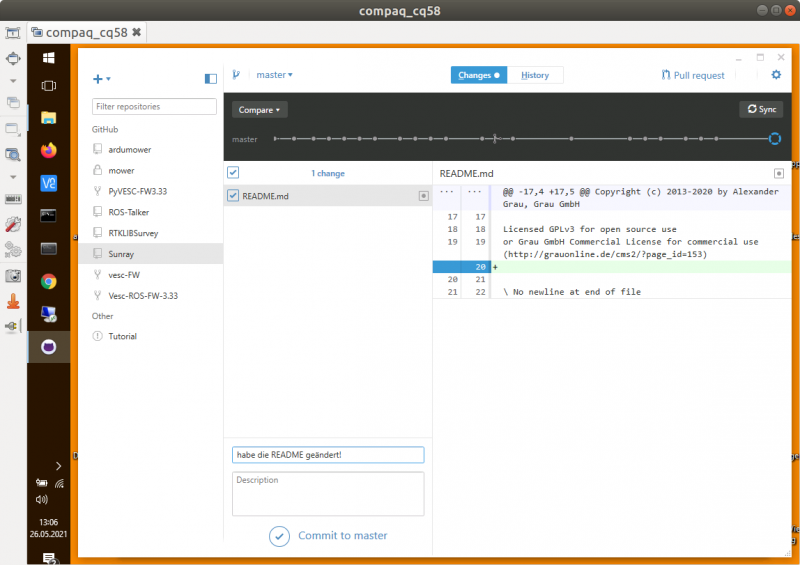Image resolution: width=800 pixels, height=565 pixels.
Task: Click the branch-point marker on master timeline
Action: (494, 138)
